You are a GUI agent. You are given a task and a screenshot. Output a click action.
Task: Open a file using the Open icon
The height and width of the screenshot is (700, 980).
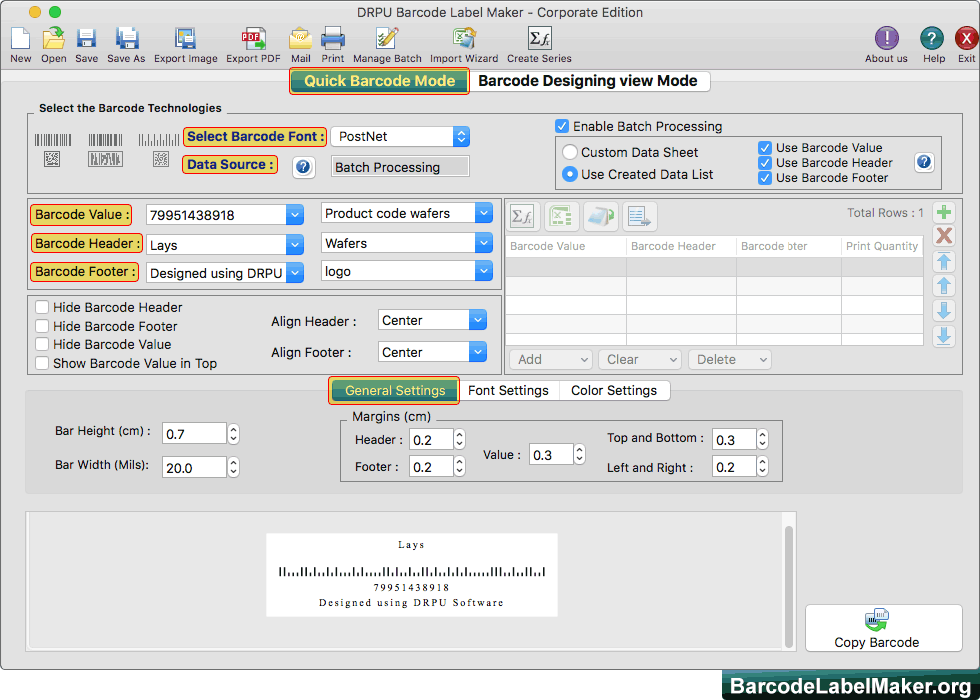(54, 39)
